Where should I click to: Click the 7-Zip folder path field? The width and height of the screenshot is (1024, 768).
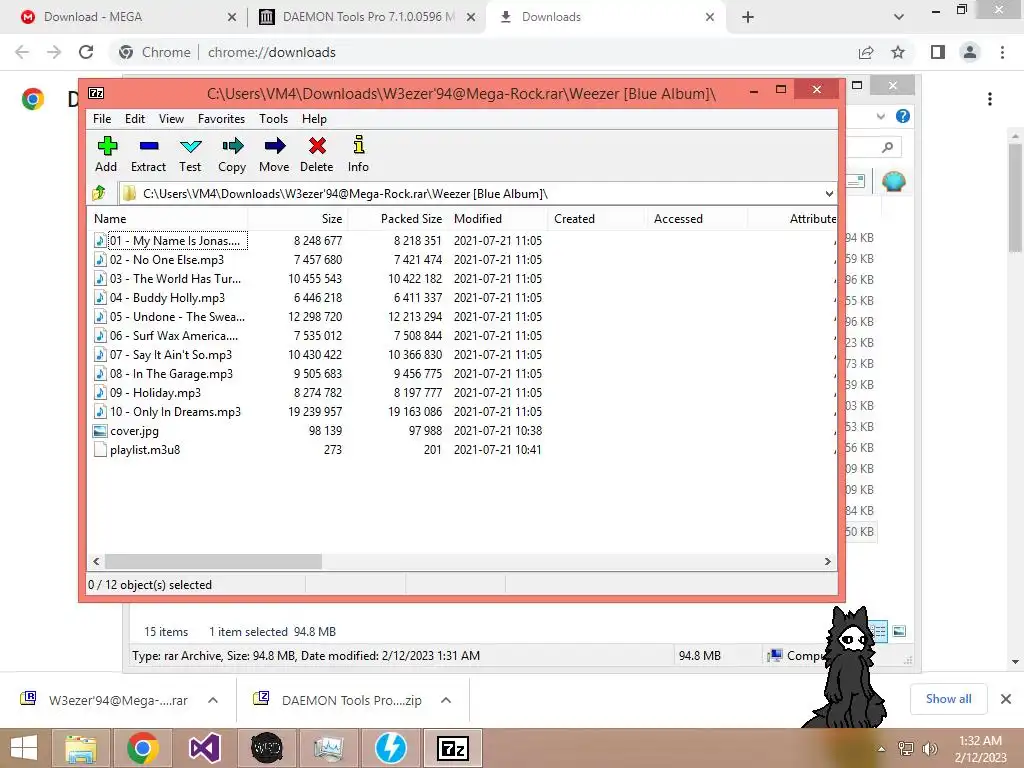[477, 194]
